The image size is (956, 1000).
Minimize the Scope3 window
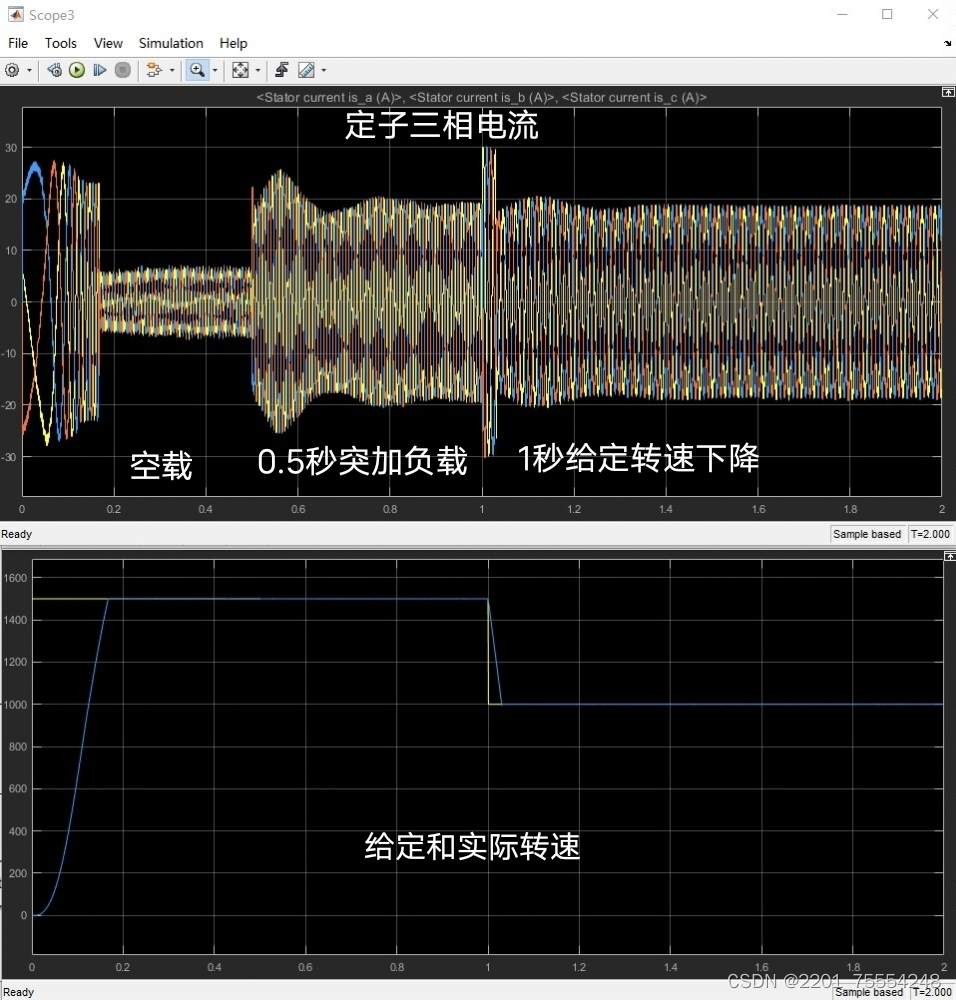[842, 15]
